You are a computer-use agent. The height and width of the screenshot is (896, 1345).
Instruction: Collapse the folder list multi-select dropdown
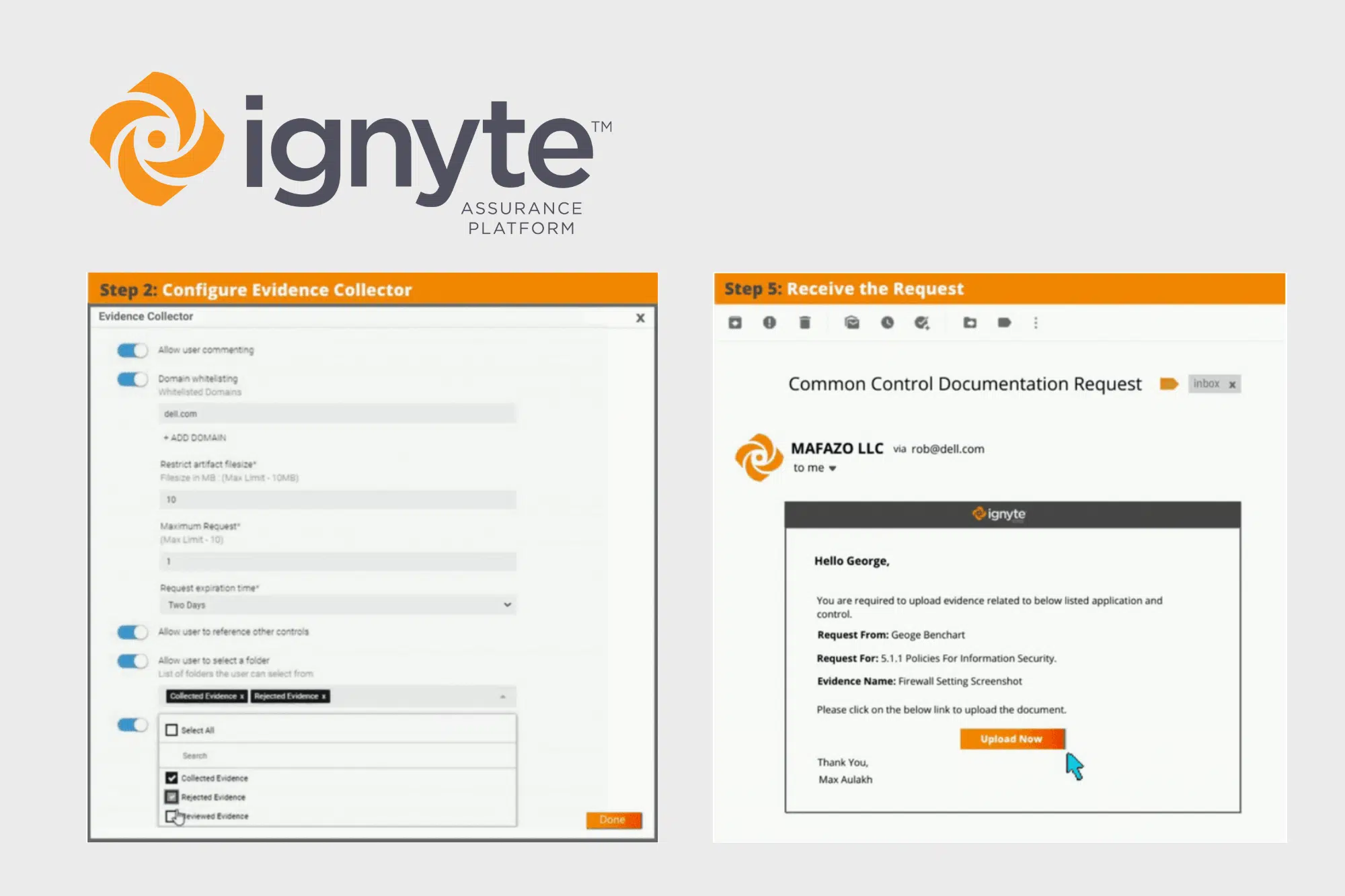(503, 697)
